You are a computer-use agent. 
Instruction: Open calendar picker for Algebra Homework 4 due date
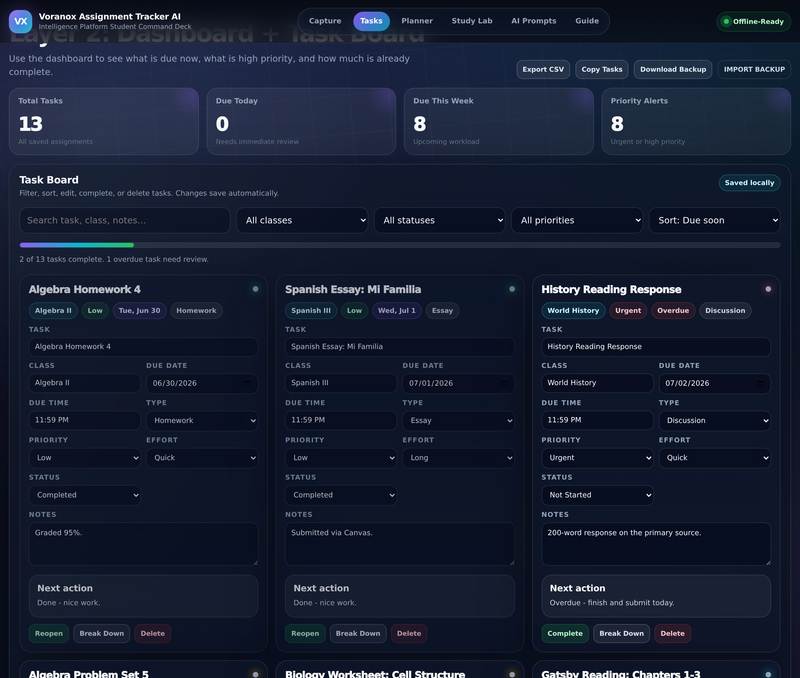tap(247, 383)
